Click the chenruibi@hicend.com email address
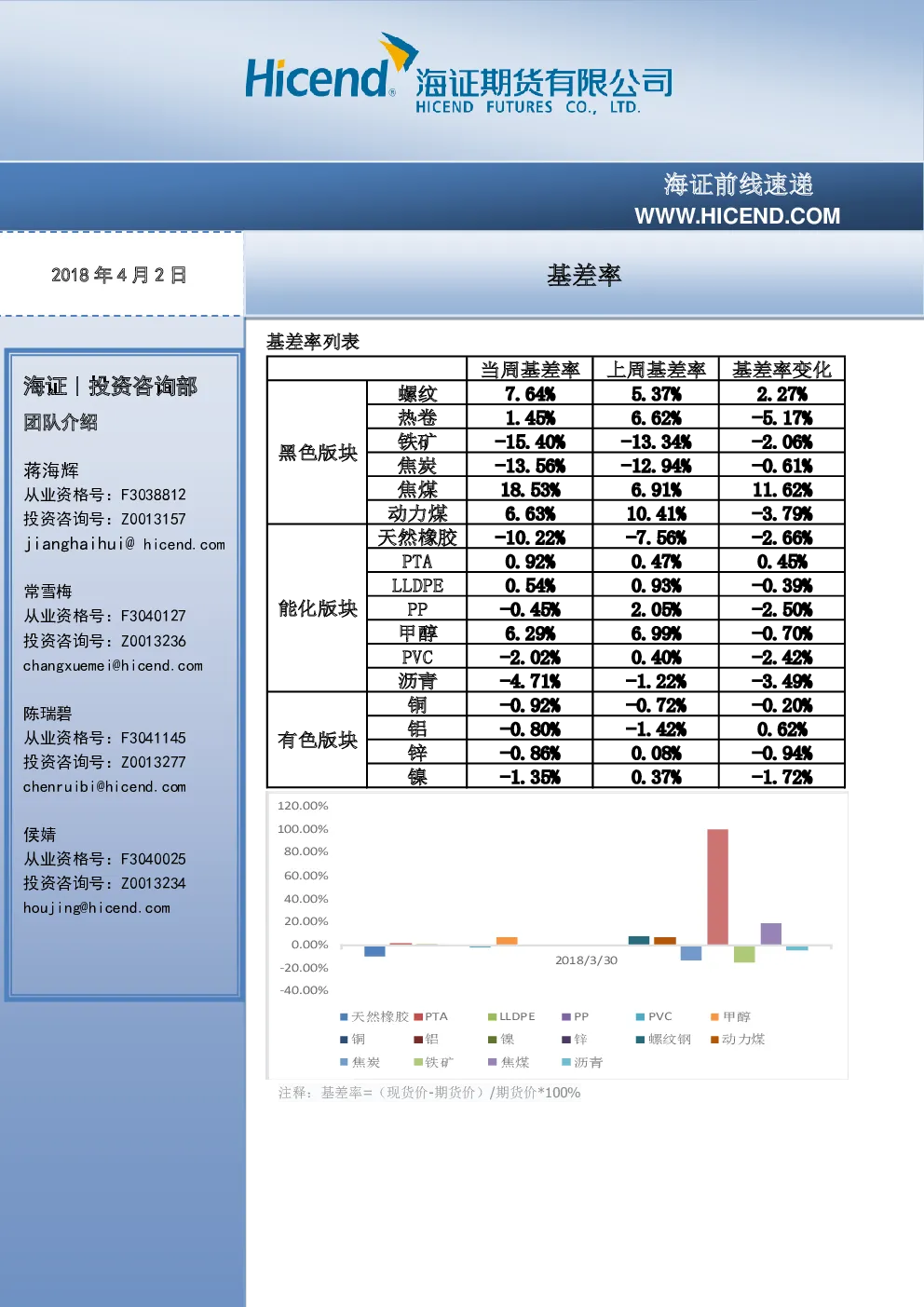Image resolution: width=924 pixels, height=1307 pixels. [x=104, y=787]
